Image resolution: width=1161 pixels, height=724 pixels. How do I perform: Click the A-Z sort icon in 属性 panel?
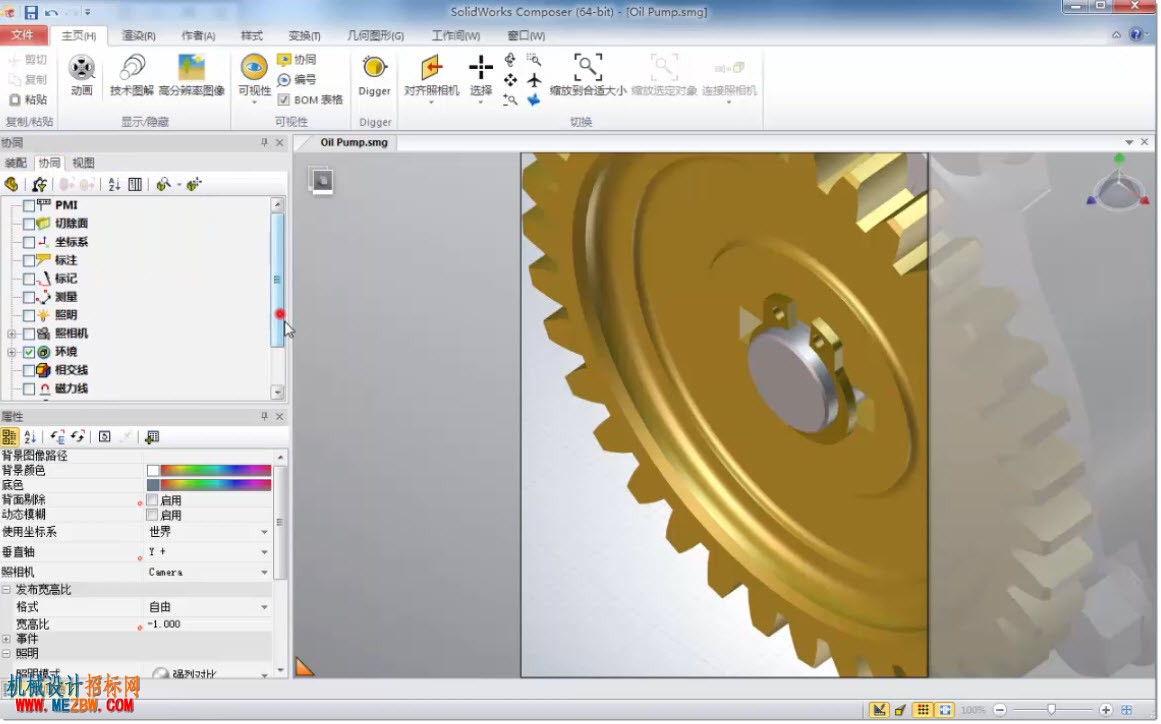pyautogui.click(x=30, y=437)
